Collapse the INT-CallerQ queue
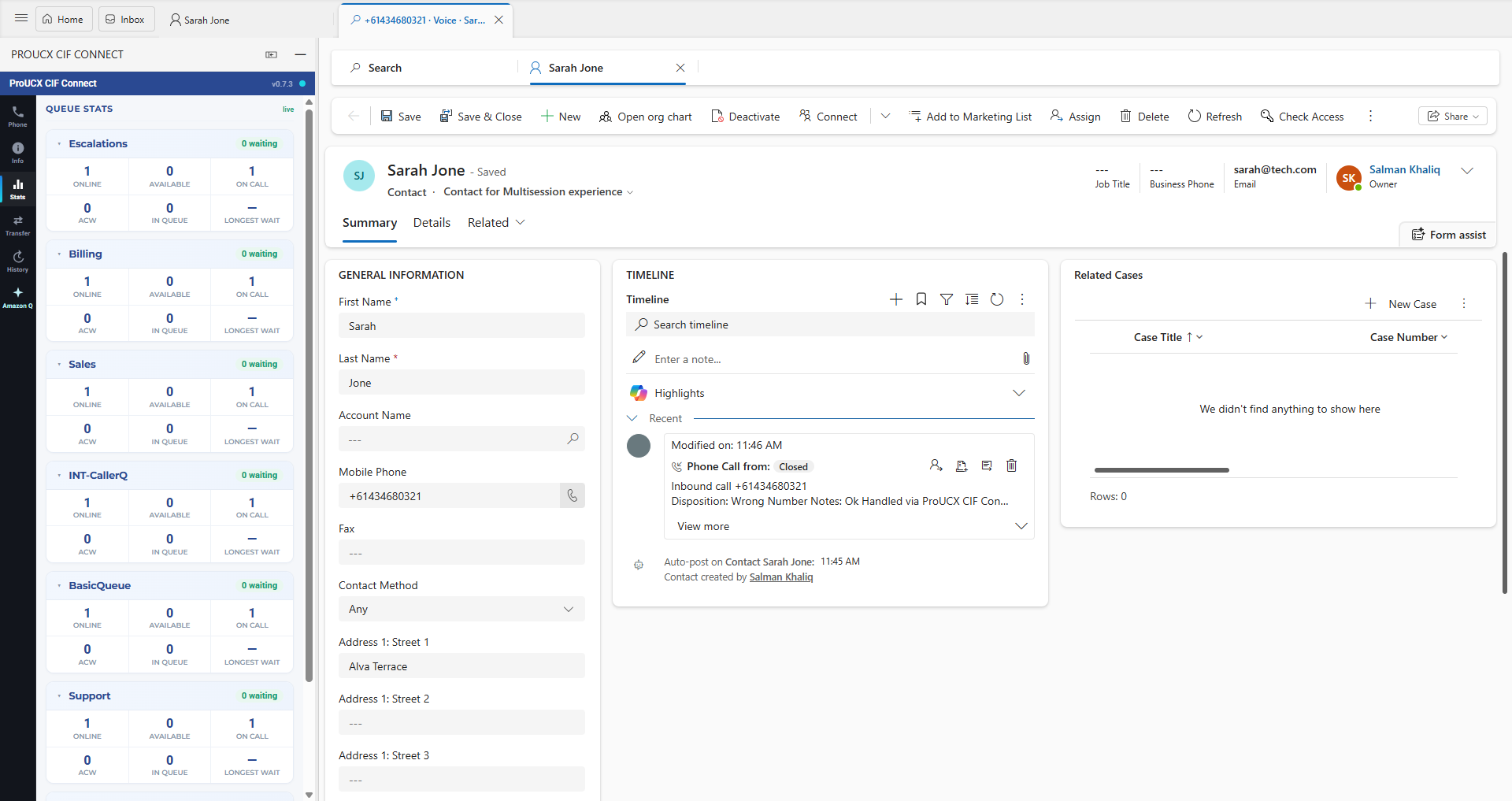1512x801 pixels. (59, 476)
